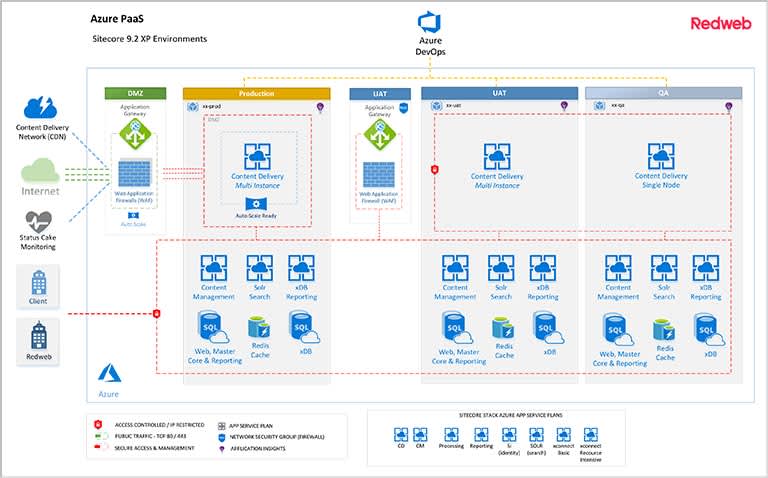Click the xconnect Resource Intensive plan icon
The height and width of the screenshot is (478, 768).
(x=591, y=434)
